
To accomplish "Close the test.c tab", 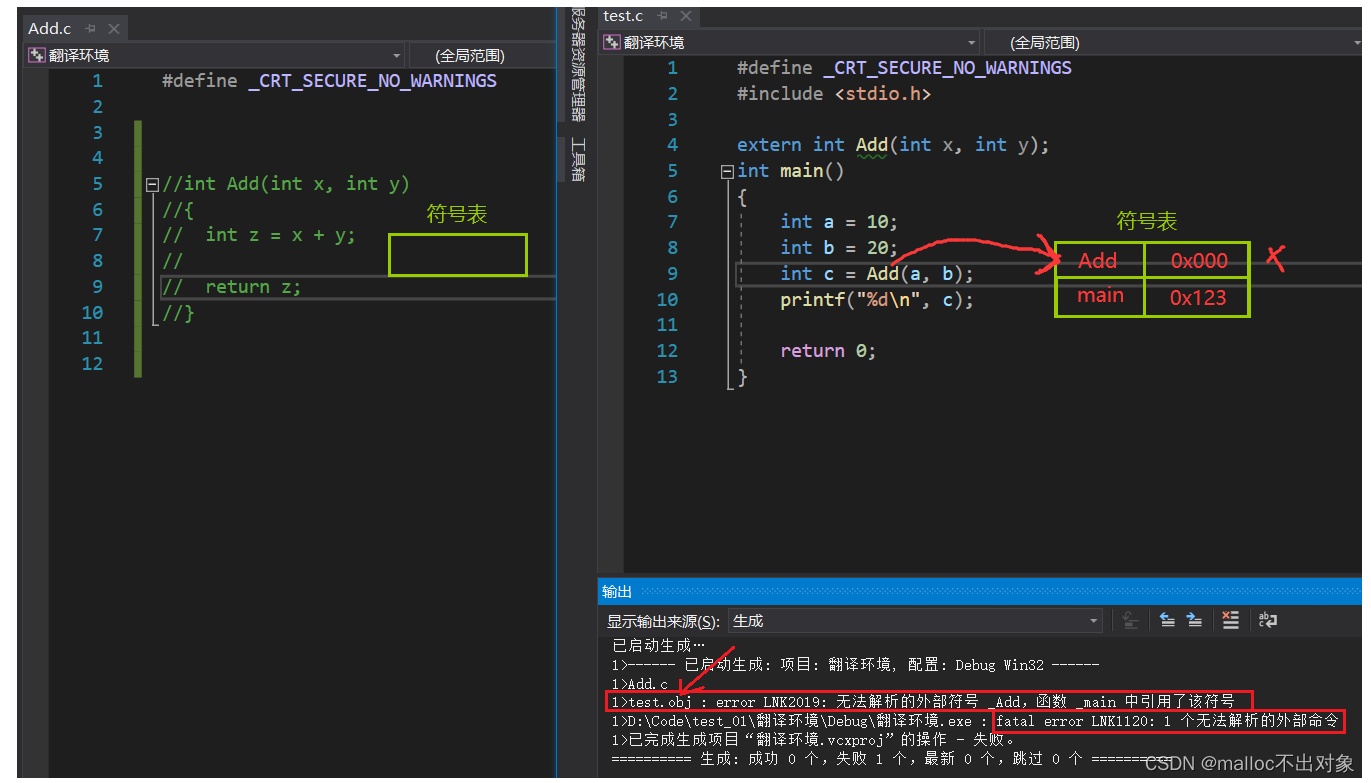I will pos(686,17).
